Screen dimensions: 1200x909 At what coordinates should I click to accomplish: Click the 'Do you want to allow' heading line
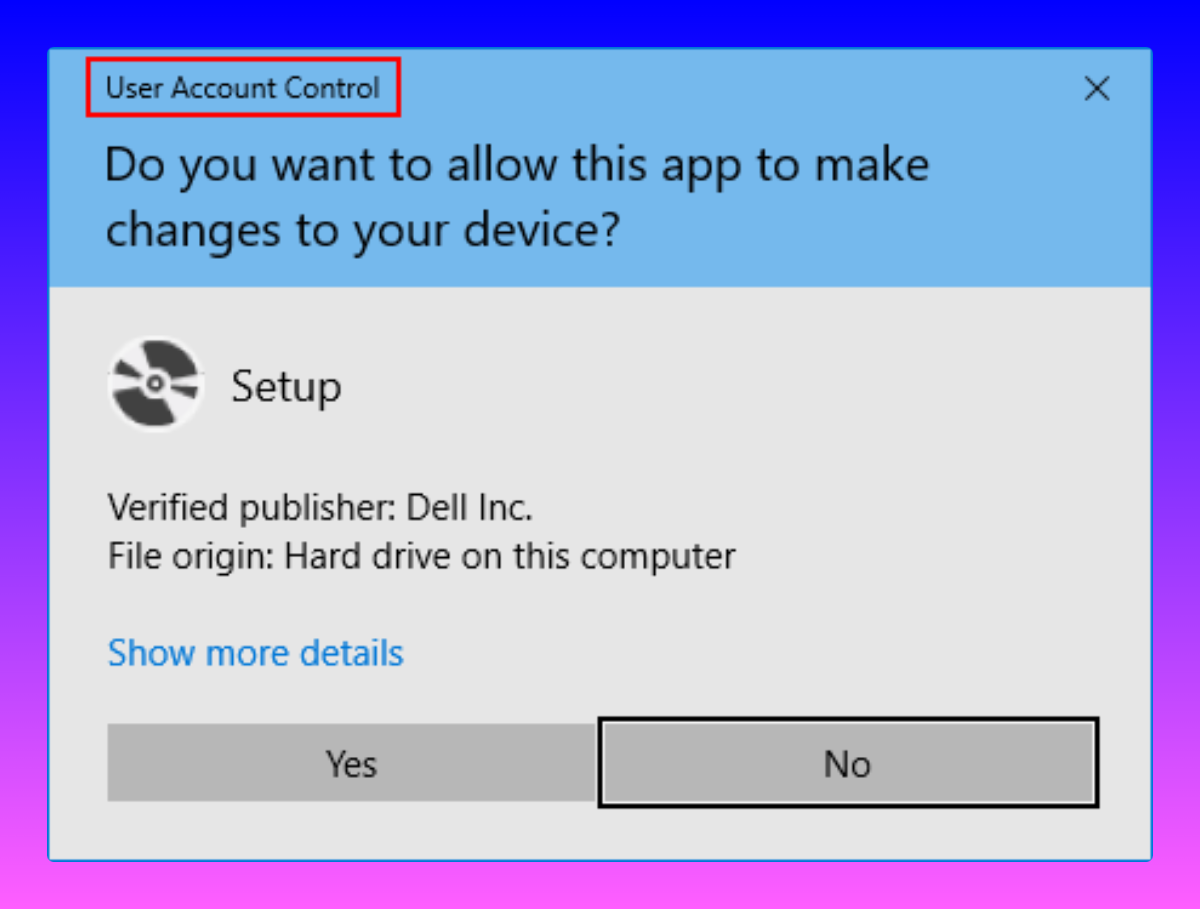point(516,165)
